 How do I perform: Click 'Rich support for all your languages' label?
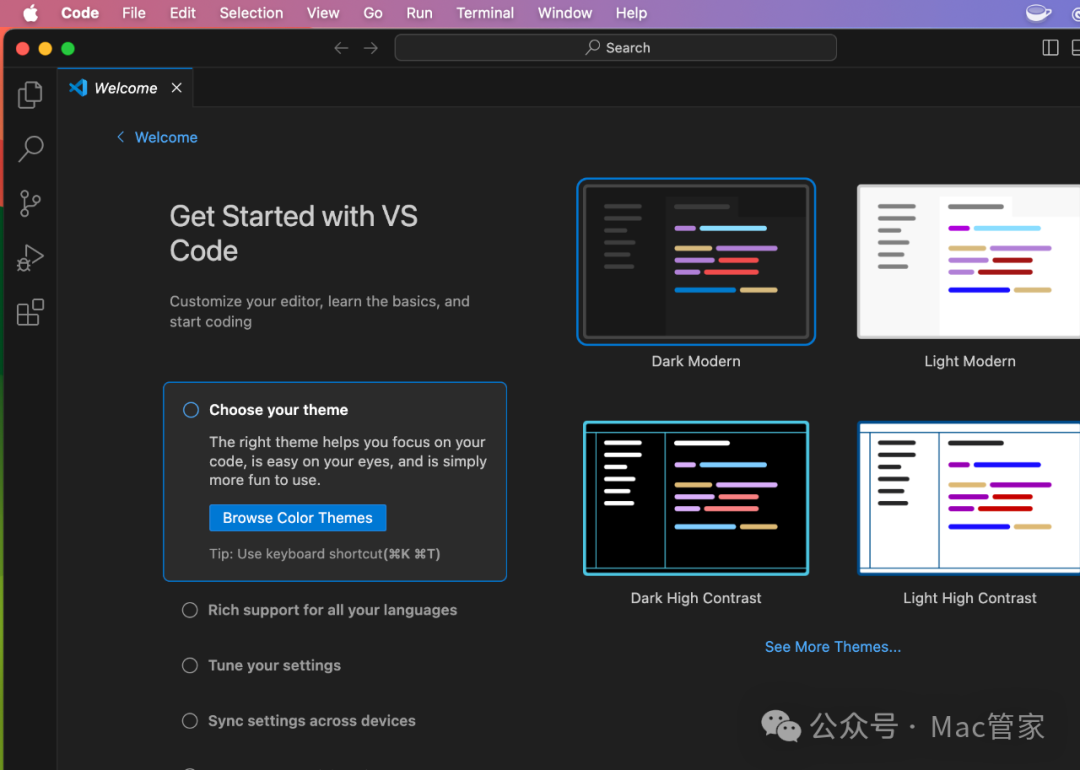point(332,610)
